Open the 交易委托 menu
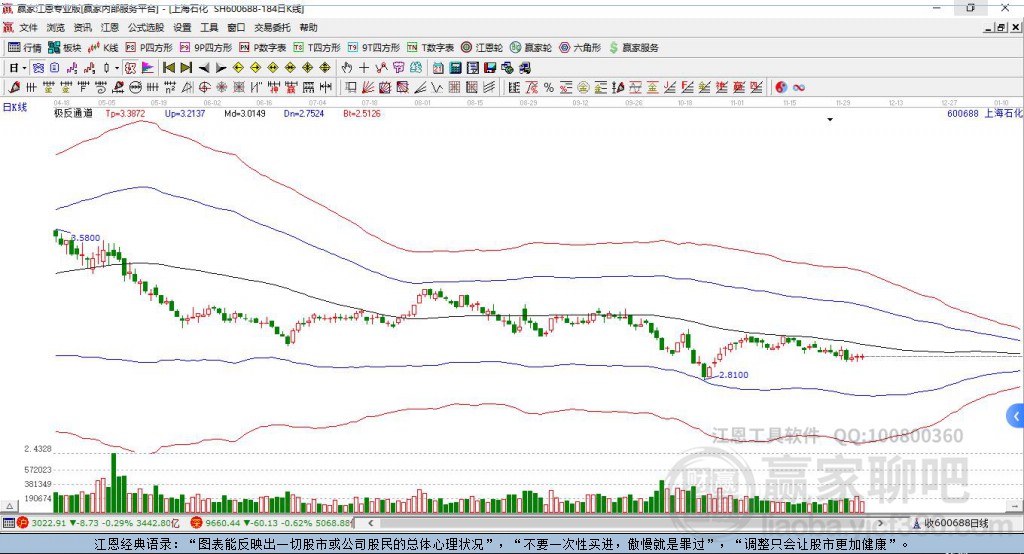This screenshot has height=554, width=1024. [272, 27]
